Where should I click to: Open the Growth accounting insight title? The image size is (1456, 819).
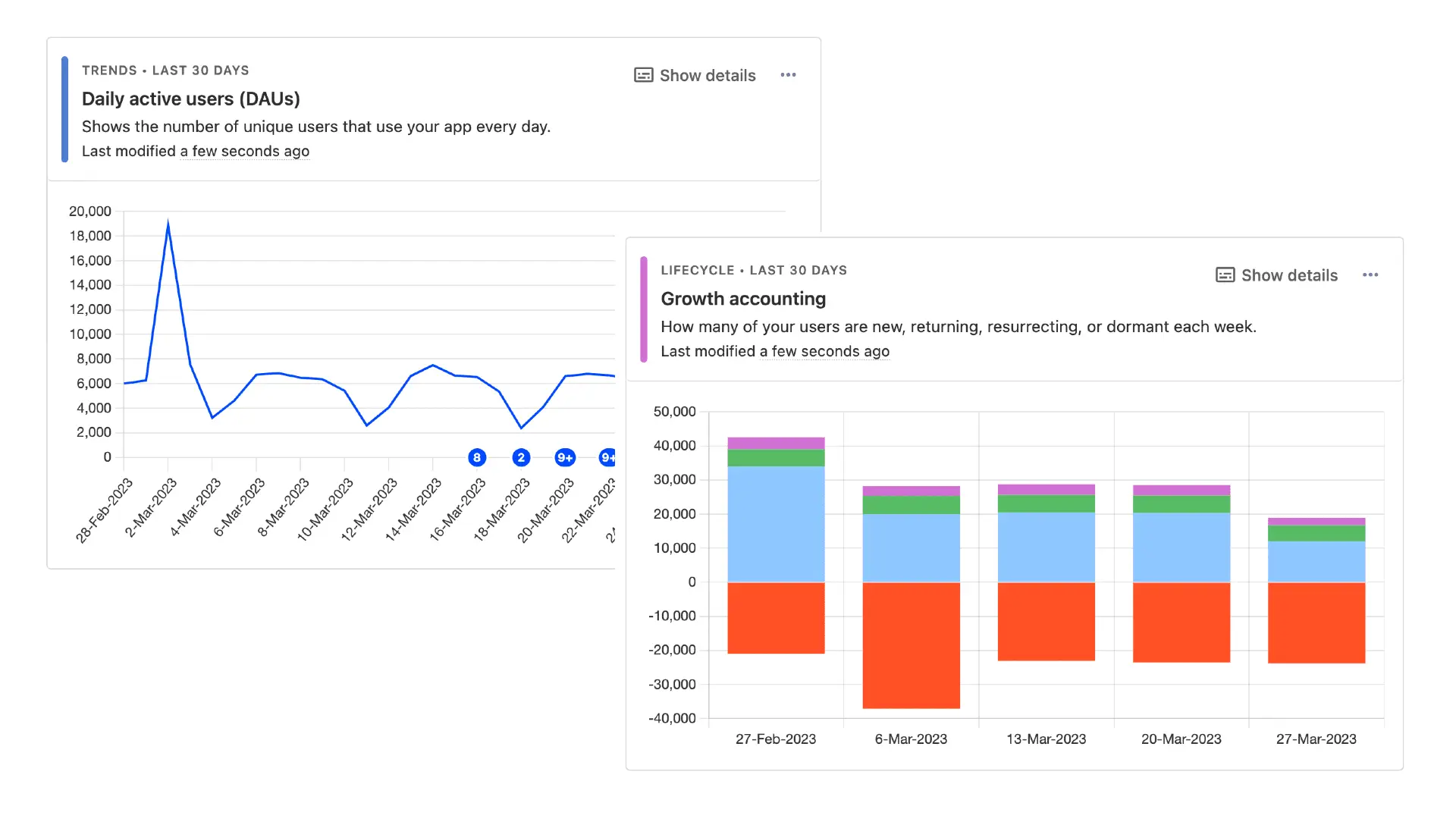743,299
